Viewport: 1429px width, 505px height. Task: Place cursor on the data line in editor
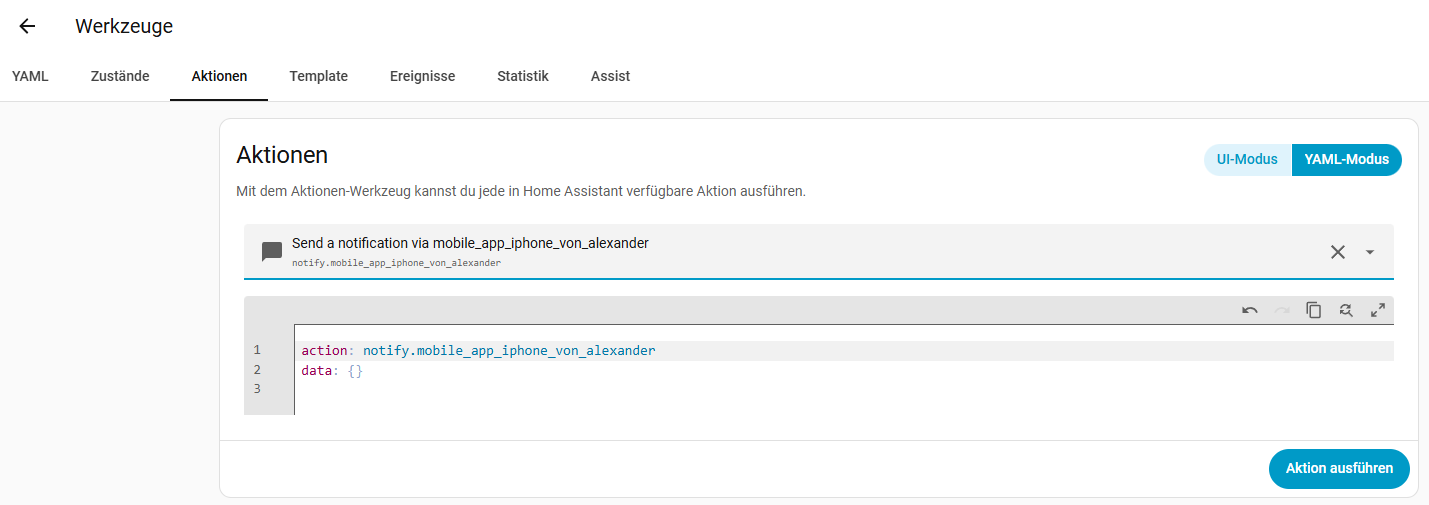point(844,371)
